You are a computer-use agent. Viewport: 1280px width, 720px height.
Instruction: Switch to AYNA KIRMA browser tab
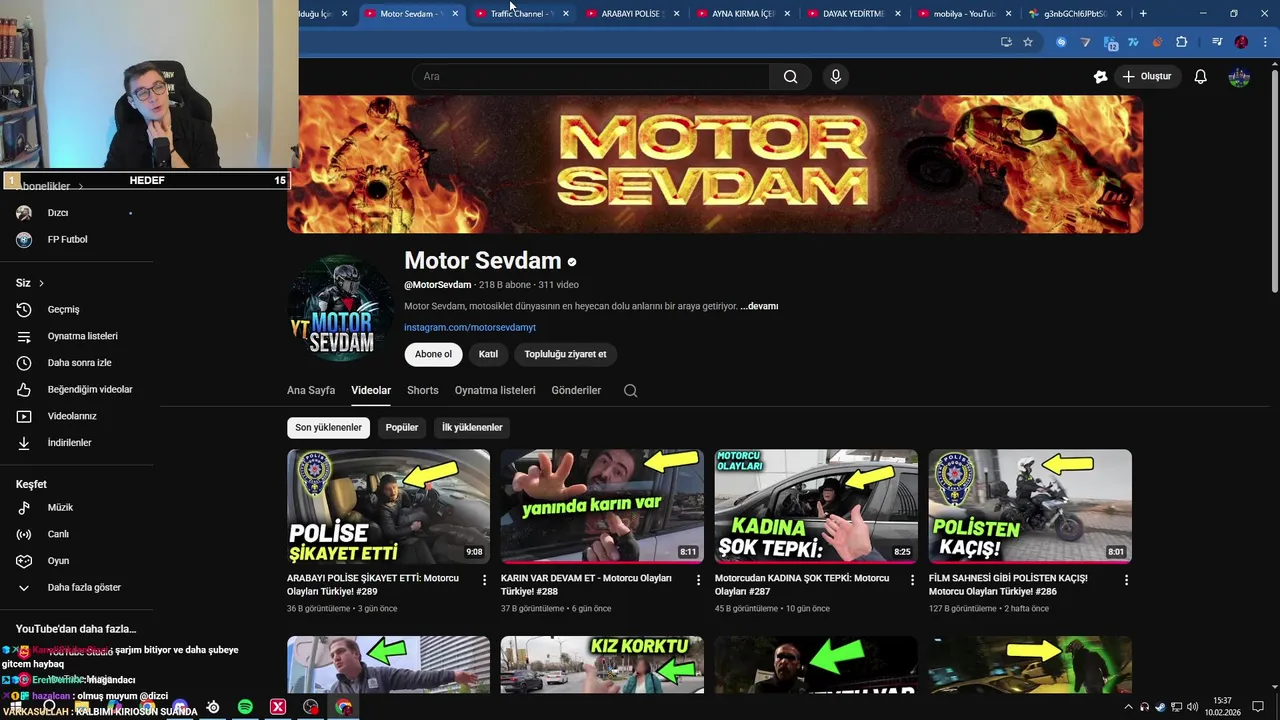(x=743, y=14)
